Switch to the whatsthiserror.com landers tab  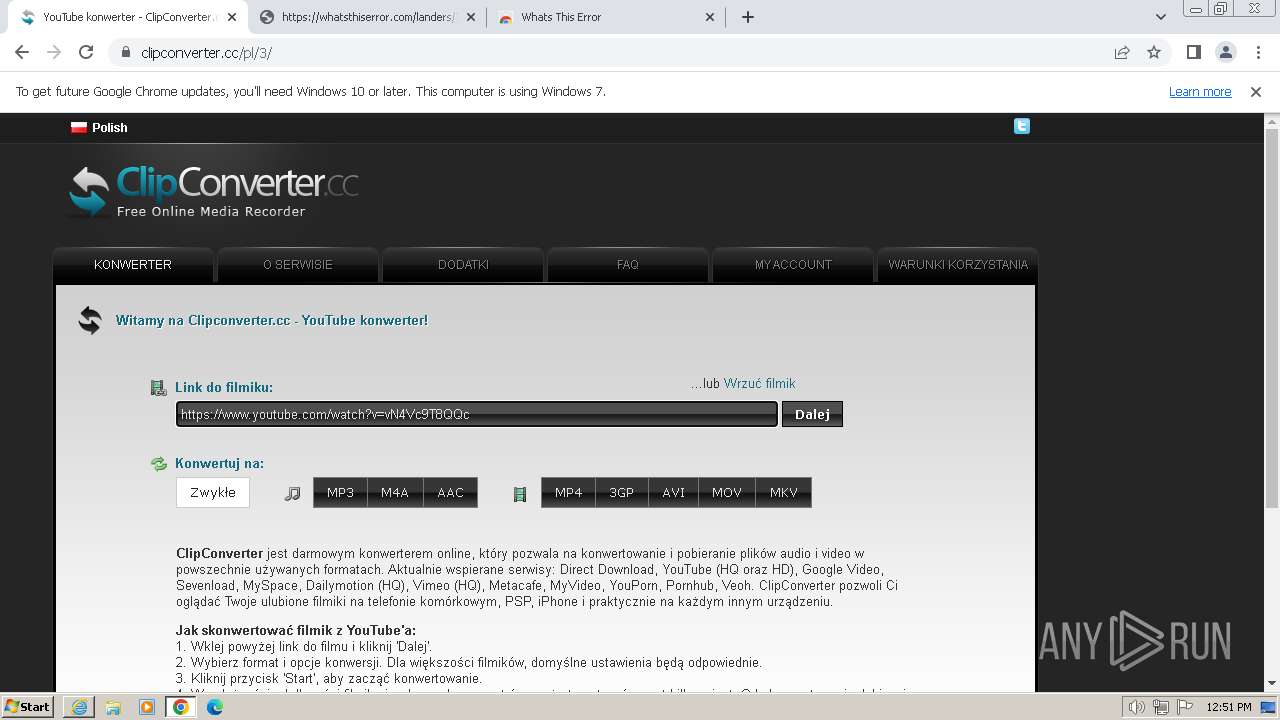[x=368, y=17]
